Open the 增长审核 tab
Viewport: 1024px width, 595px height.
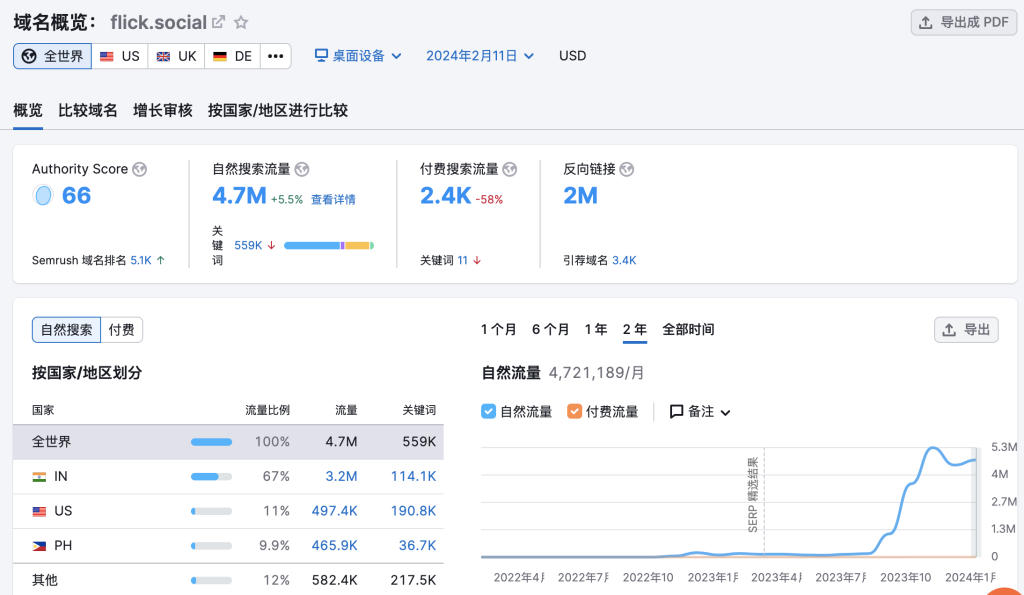tap(163, 110)
